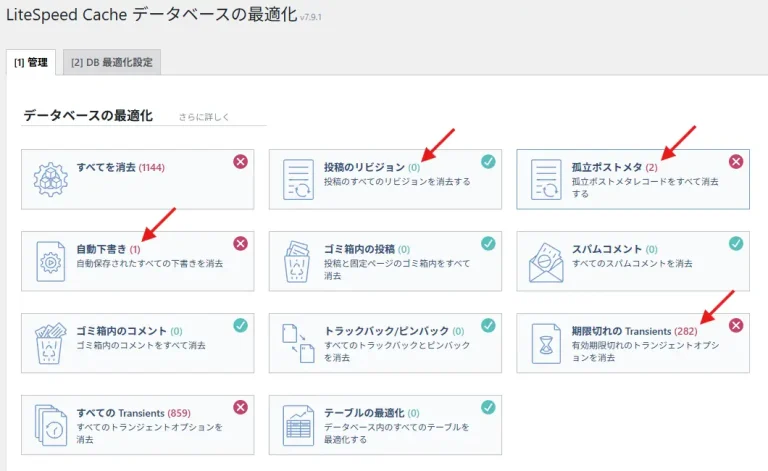This screenshot has width=768, height=471.
Task: Click the green check on テーブルの最適化
Action: (x=488, y=407)
